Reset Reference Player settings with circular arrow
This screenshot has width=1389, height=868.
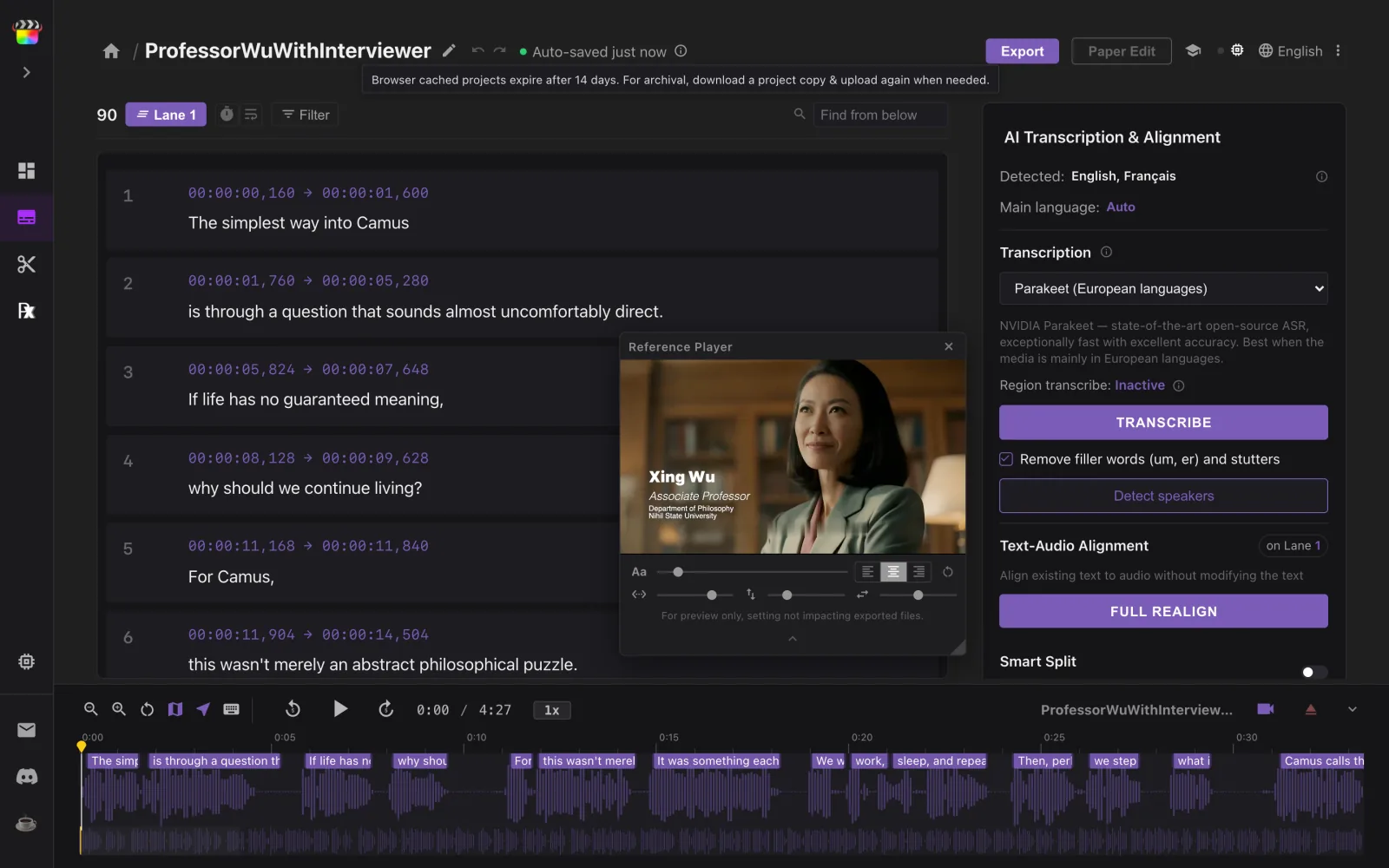click(948, 571)
